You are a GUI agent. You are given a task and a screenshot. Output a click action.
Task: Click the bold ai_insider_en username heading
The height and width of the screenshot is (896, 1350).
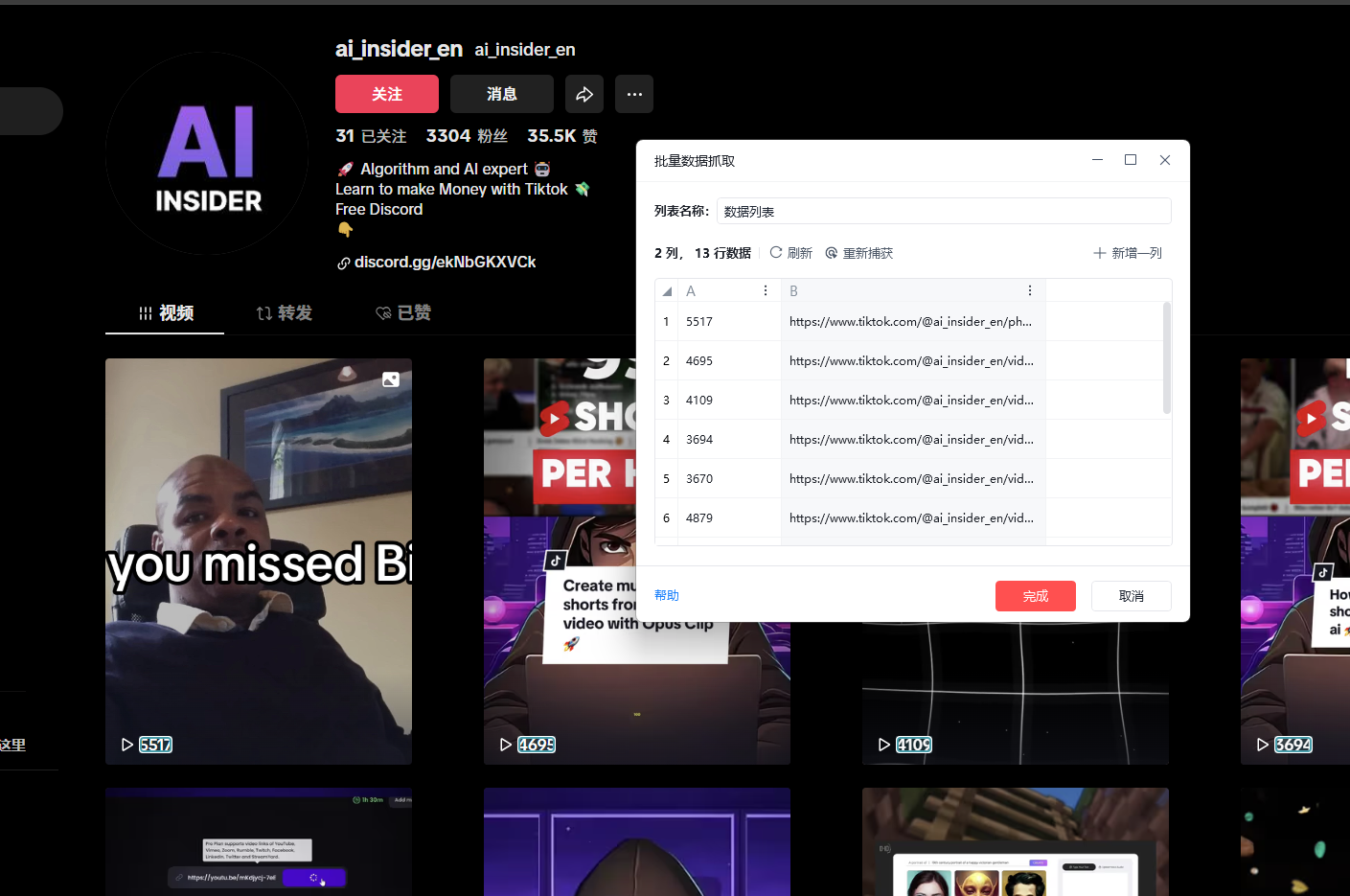(399, 49)
